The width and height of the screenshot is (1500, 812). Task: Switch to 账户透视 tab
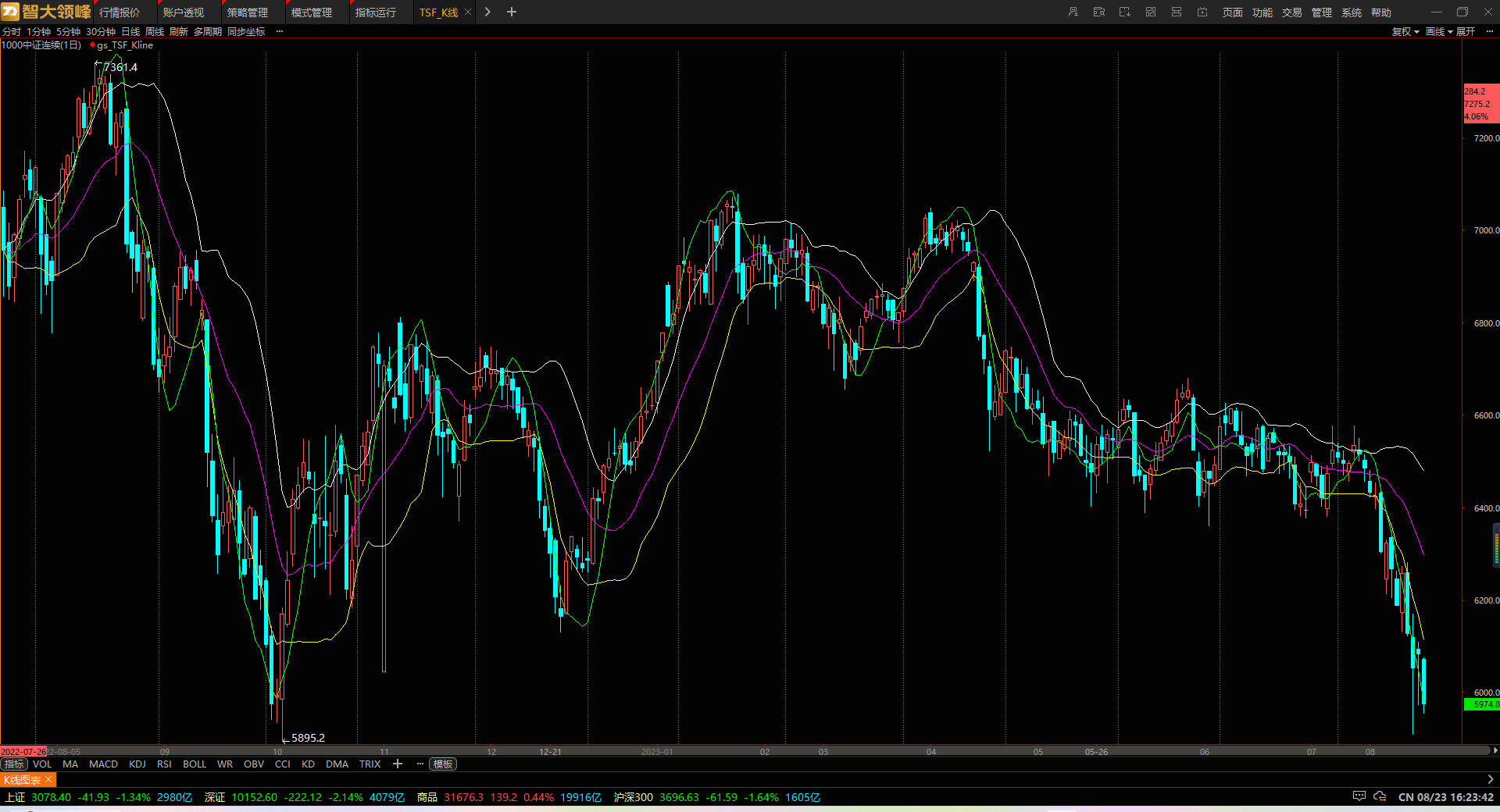click(x=184, y=12)
